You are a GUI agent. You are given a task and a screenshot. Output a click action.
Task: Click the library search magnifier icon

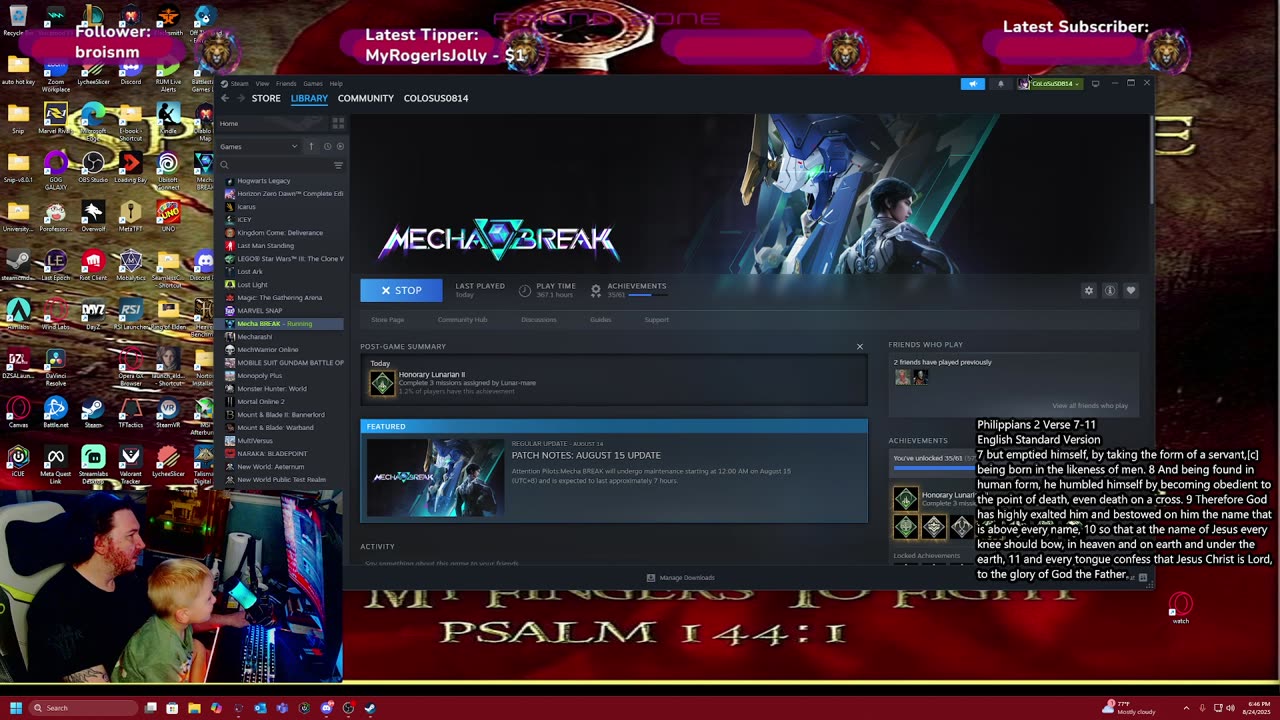(x=225, y=165)
